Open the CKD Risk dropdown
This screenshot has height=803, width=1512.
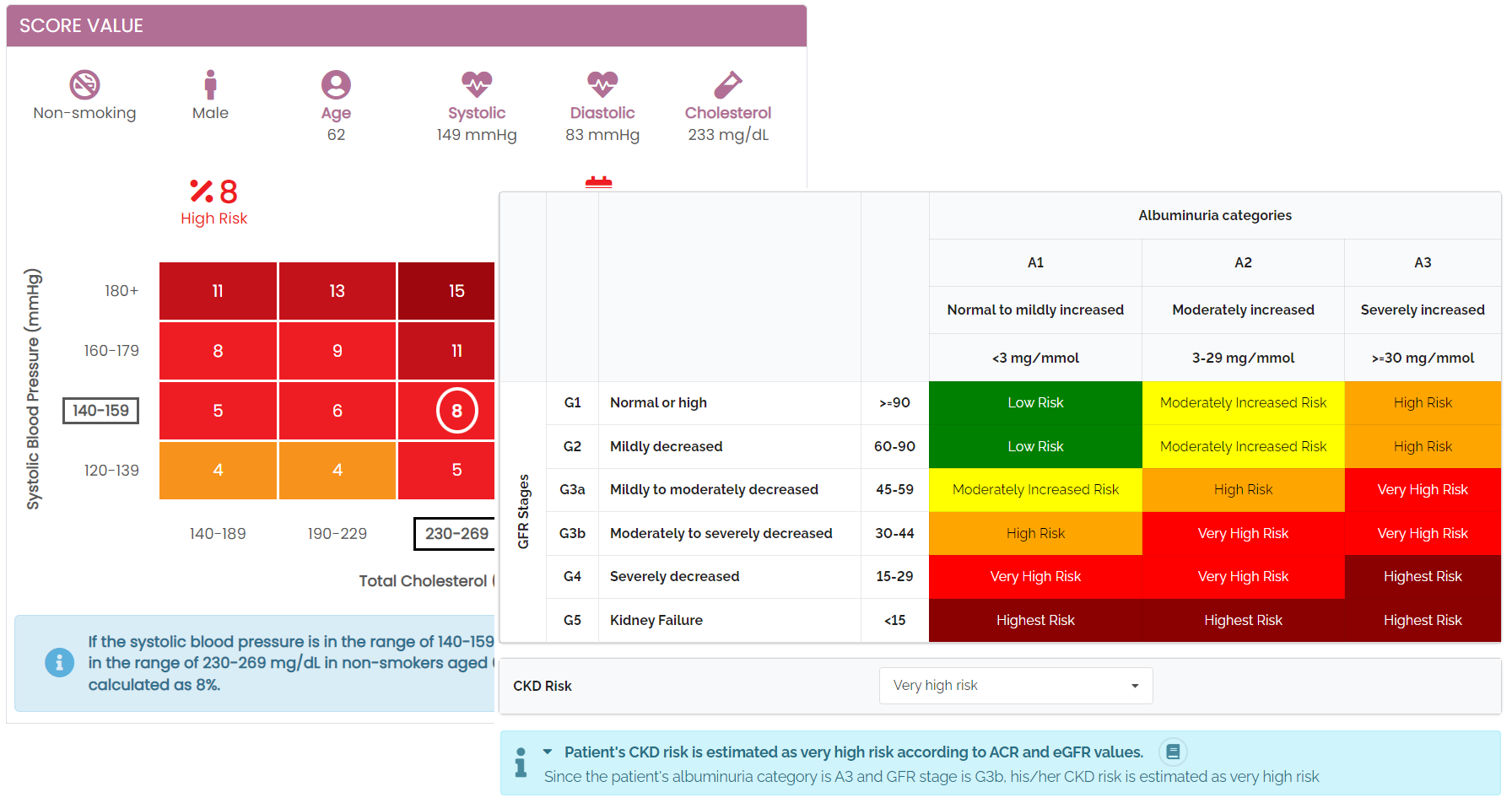tap(1015, 686)
